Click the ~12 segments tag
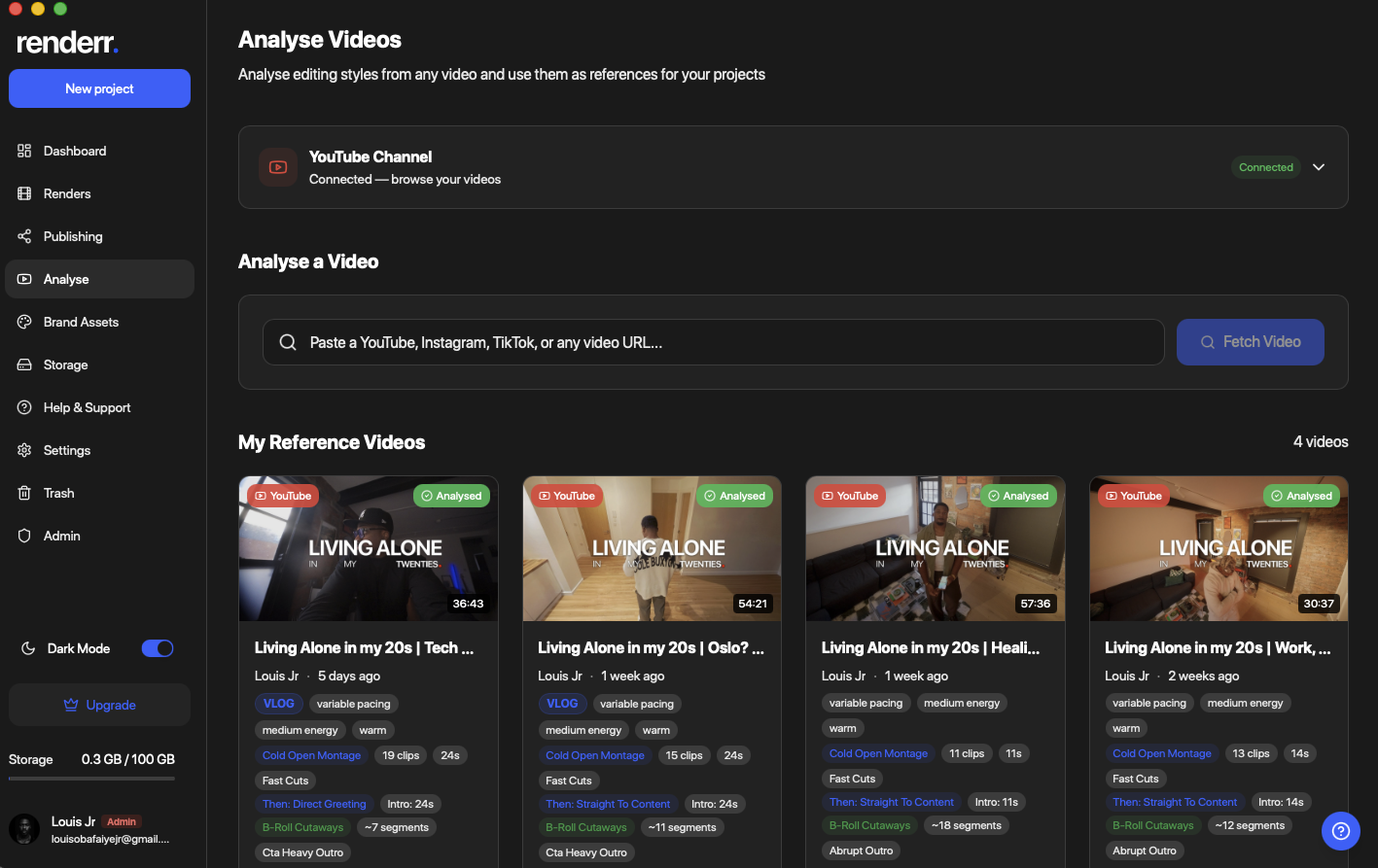 point(1250,825)
